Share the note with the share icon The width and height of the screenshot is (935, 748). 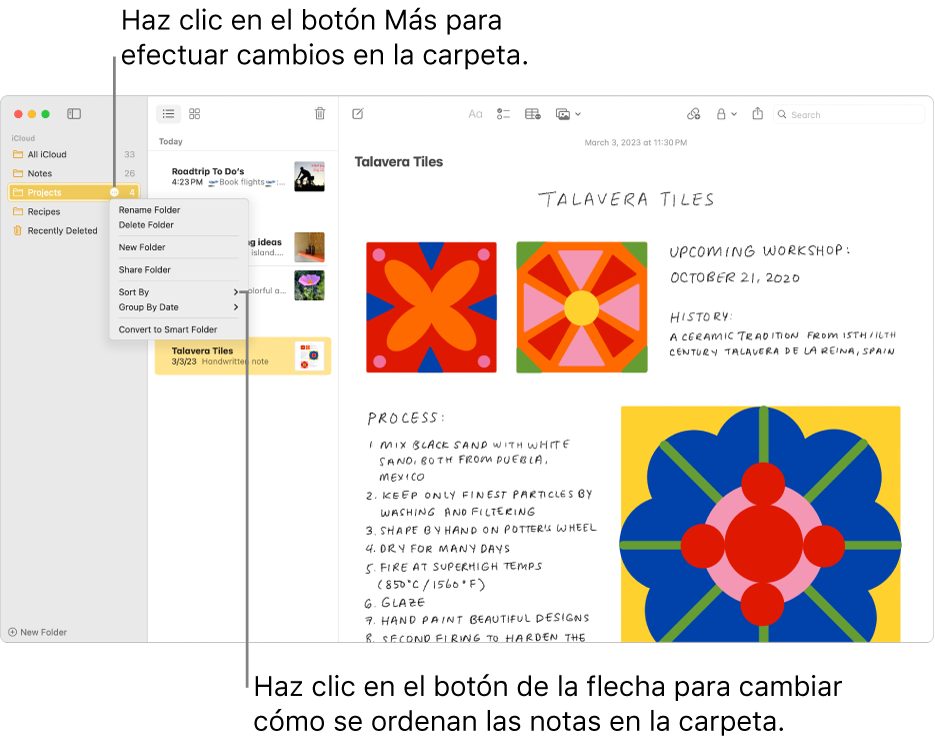[757, 113]
